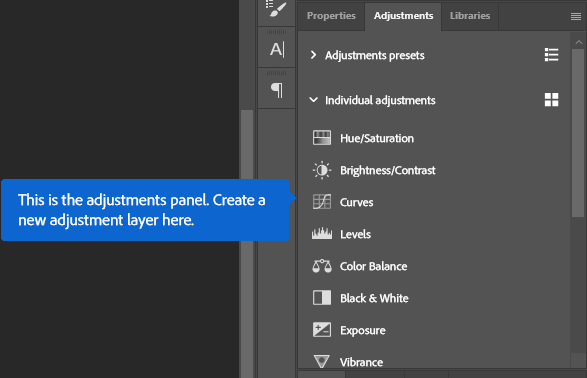Click the Color Balance scales icon
This screenshot has height=378, width=587.
tap(322, 266)
